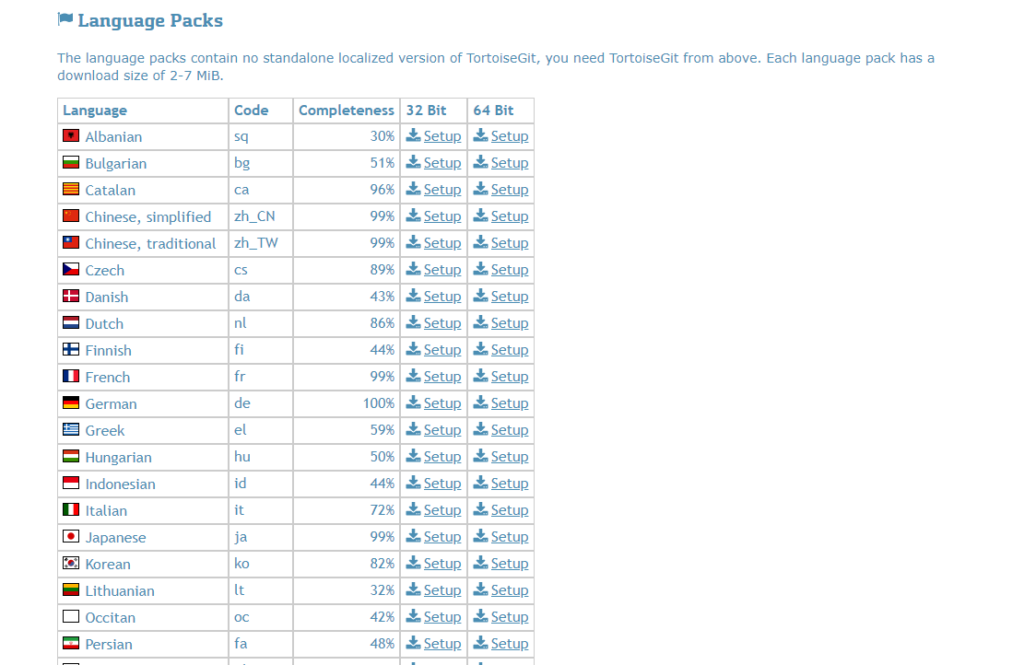This screenshot has width=1024, height=665.
Task: Click the Language Packs heading flag icon
Action: [65, 19]
